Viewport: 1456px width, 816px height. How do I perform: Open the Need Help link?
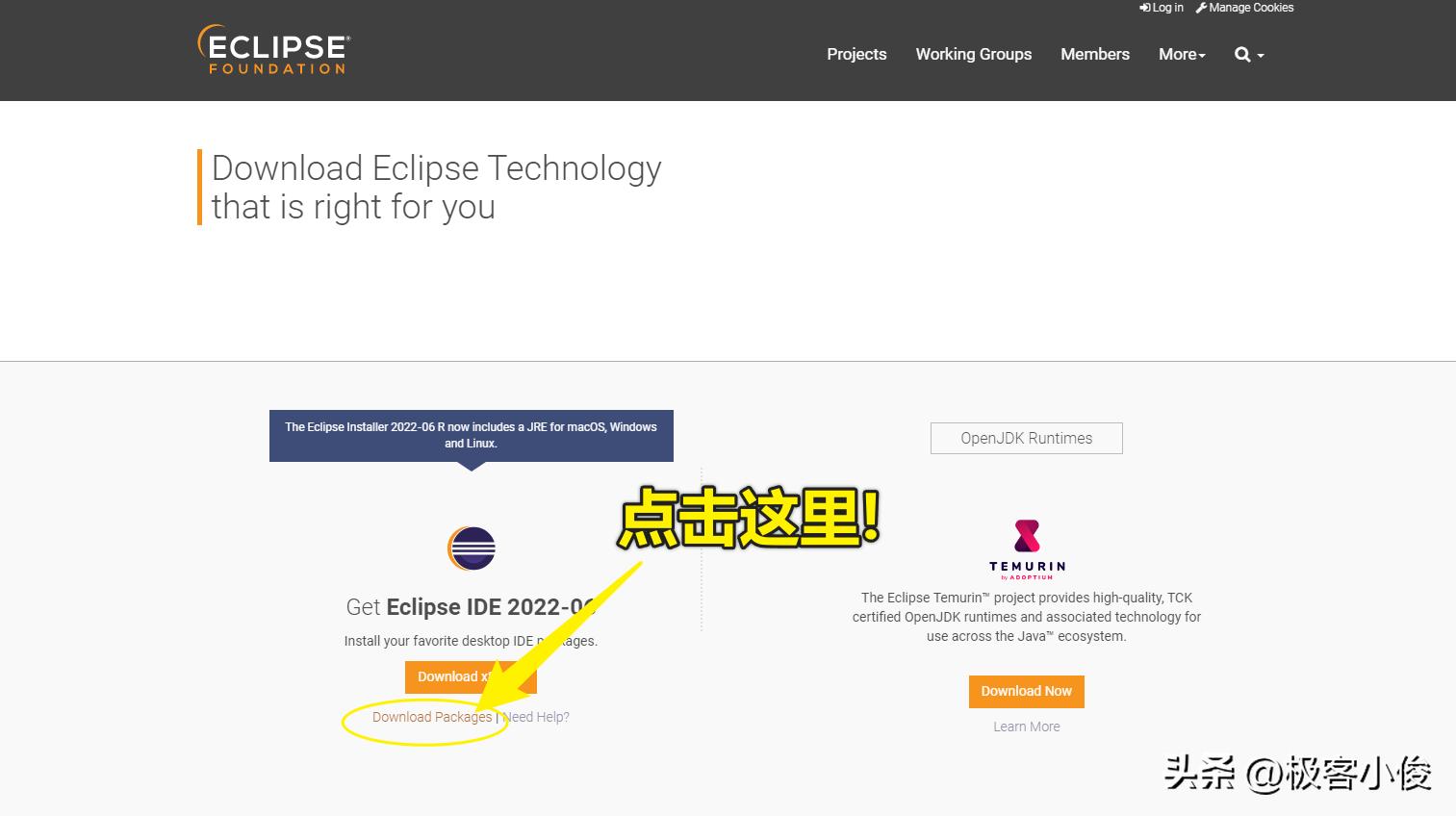coord(537,717)
